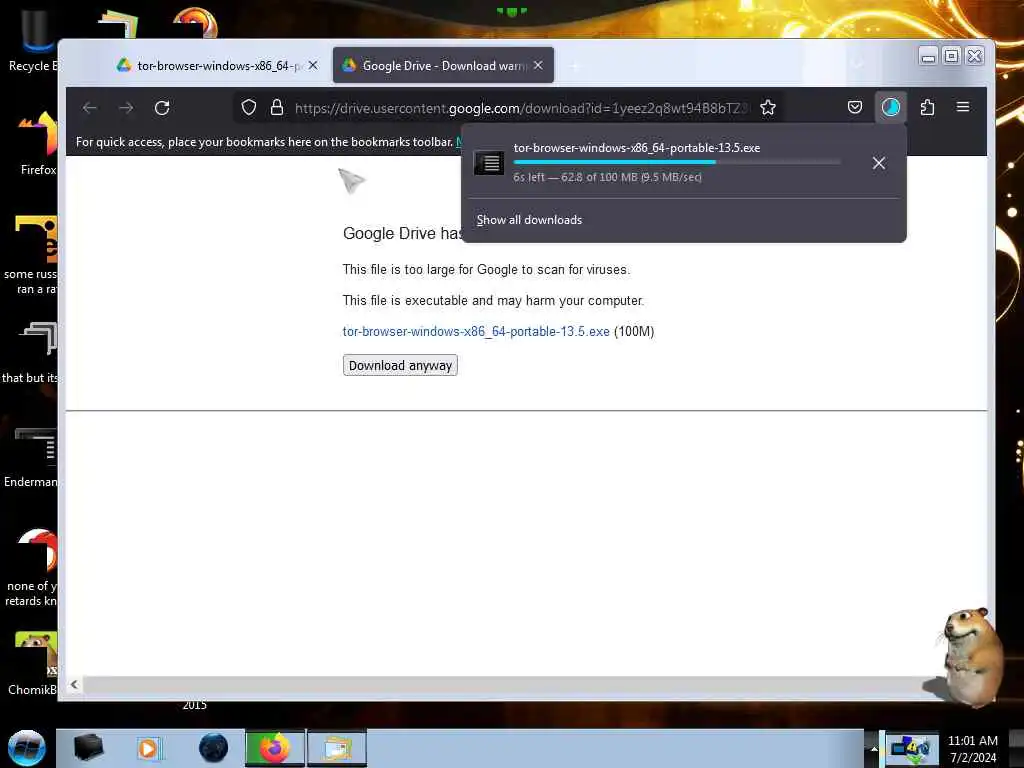The image size is (1024, 768).
Task: Click Show all downloads
Action: click(x=529, y=220)
